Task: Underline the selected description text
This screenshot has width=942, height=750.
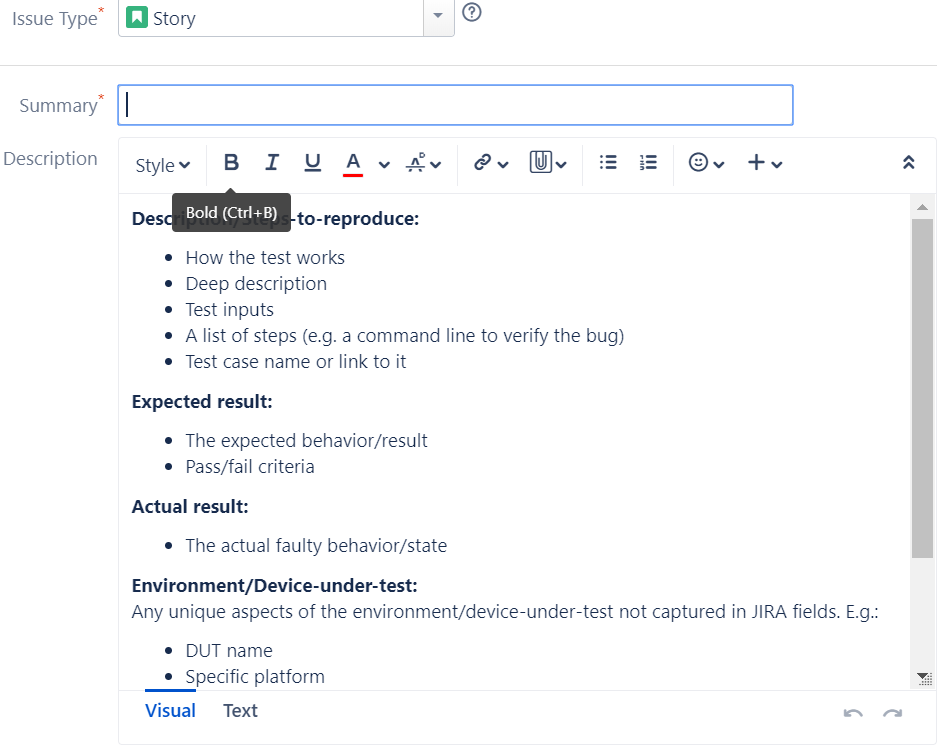Action: point(312,163)
